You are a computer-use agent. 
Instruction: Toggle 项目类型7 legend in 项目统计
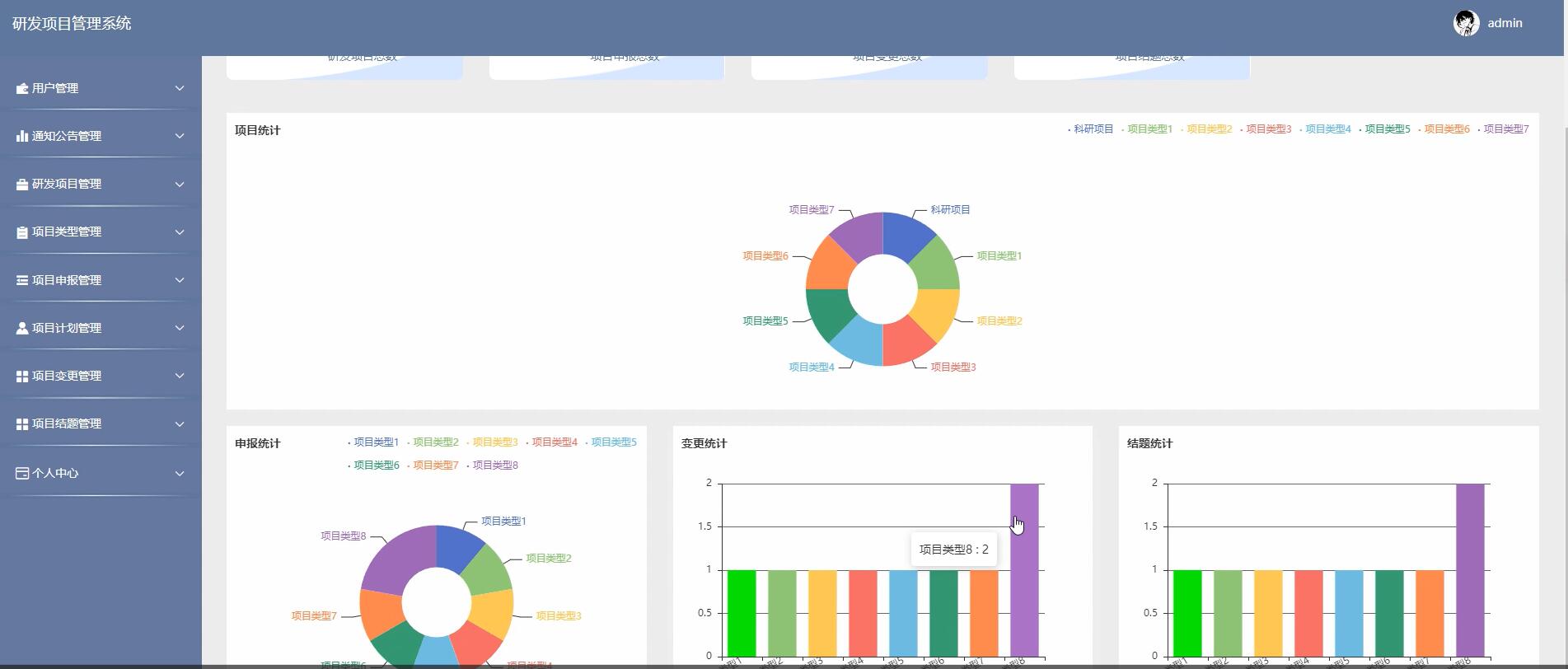1503,129
